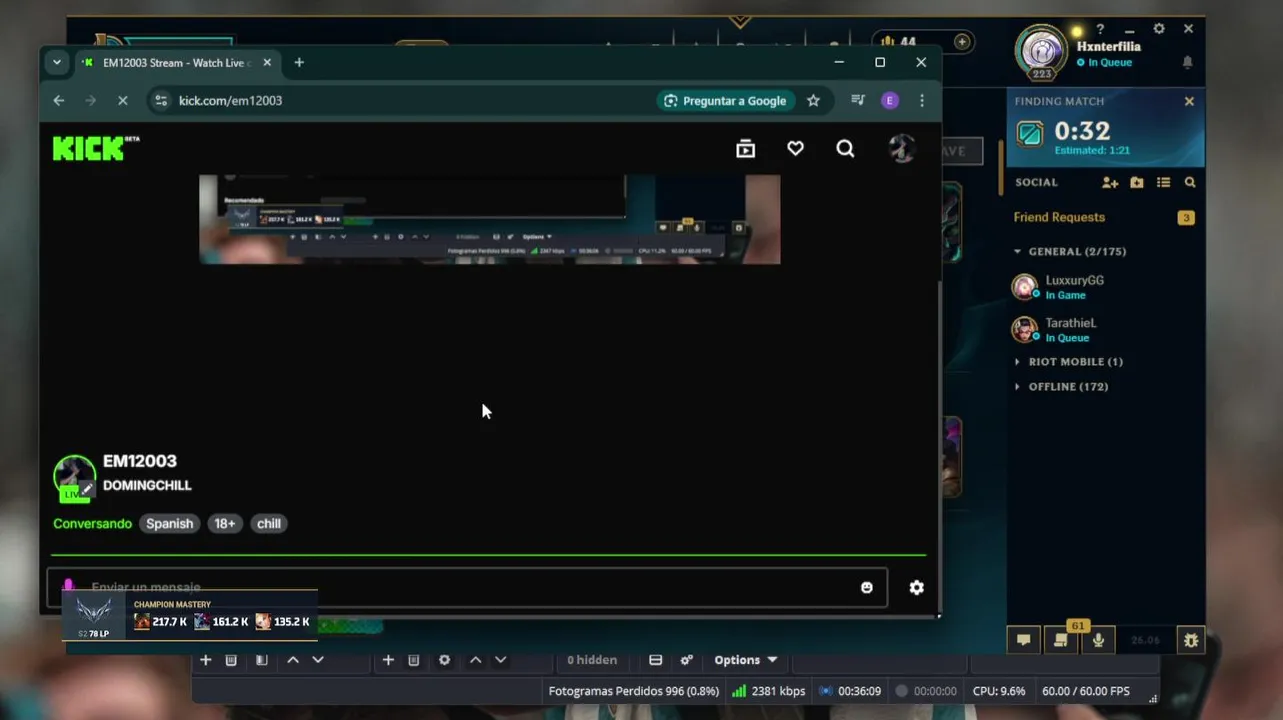Open emoji picker in Kick chat box

tap(867, 587)
